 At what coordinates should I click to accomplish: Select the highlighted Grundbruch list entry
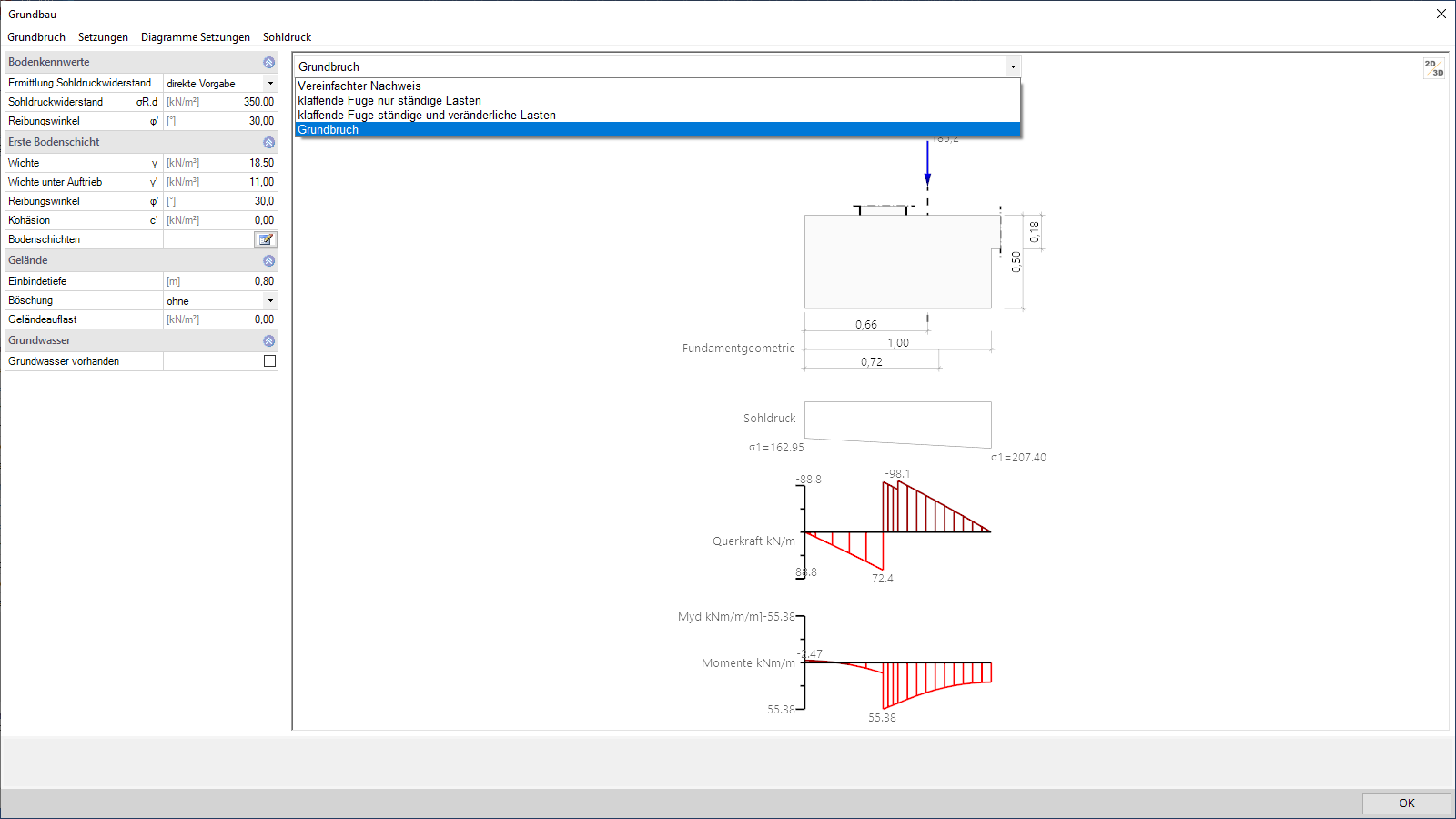click(x=657, y=130)
